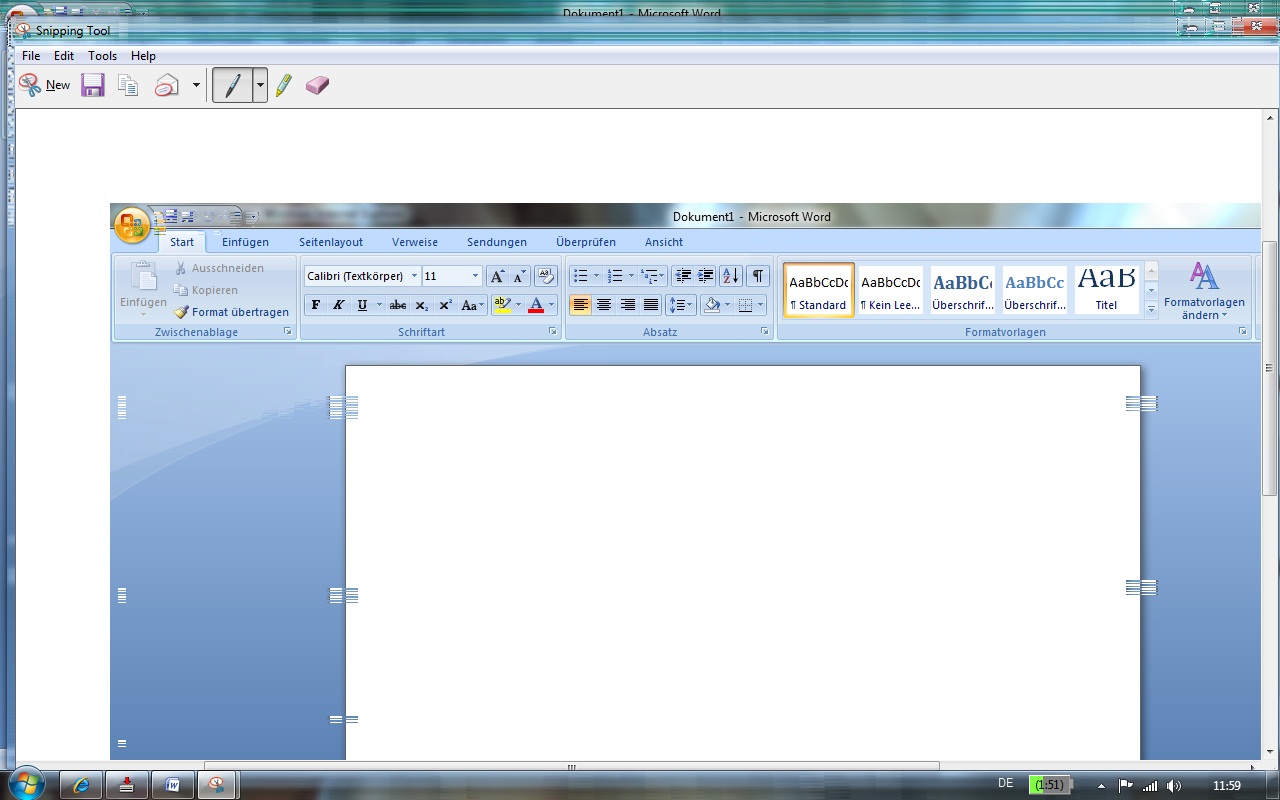This screenshot has width=1280, height=800.
Task: Toggle the paragraph marks ¶ button
Action: point(758,276)
